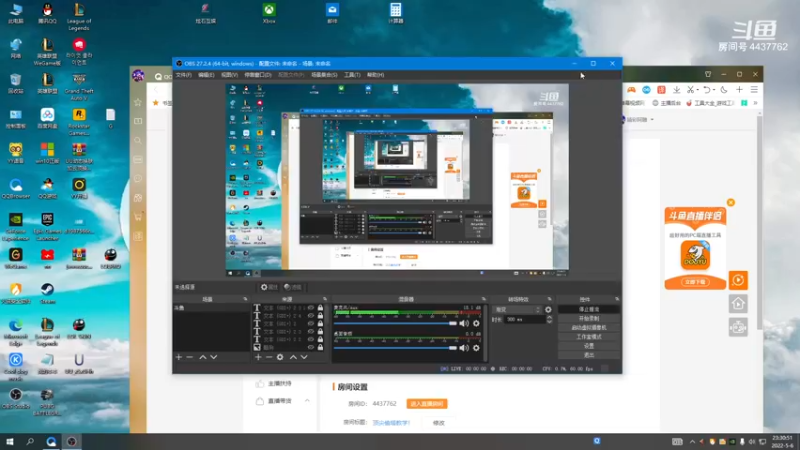Adjust transition duration stepper arrows
The height and width of the screenshot is (450, 800).
point(549,319)
